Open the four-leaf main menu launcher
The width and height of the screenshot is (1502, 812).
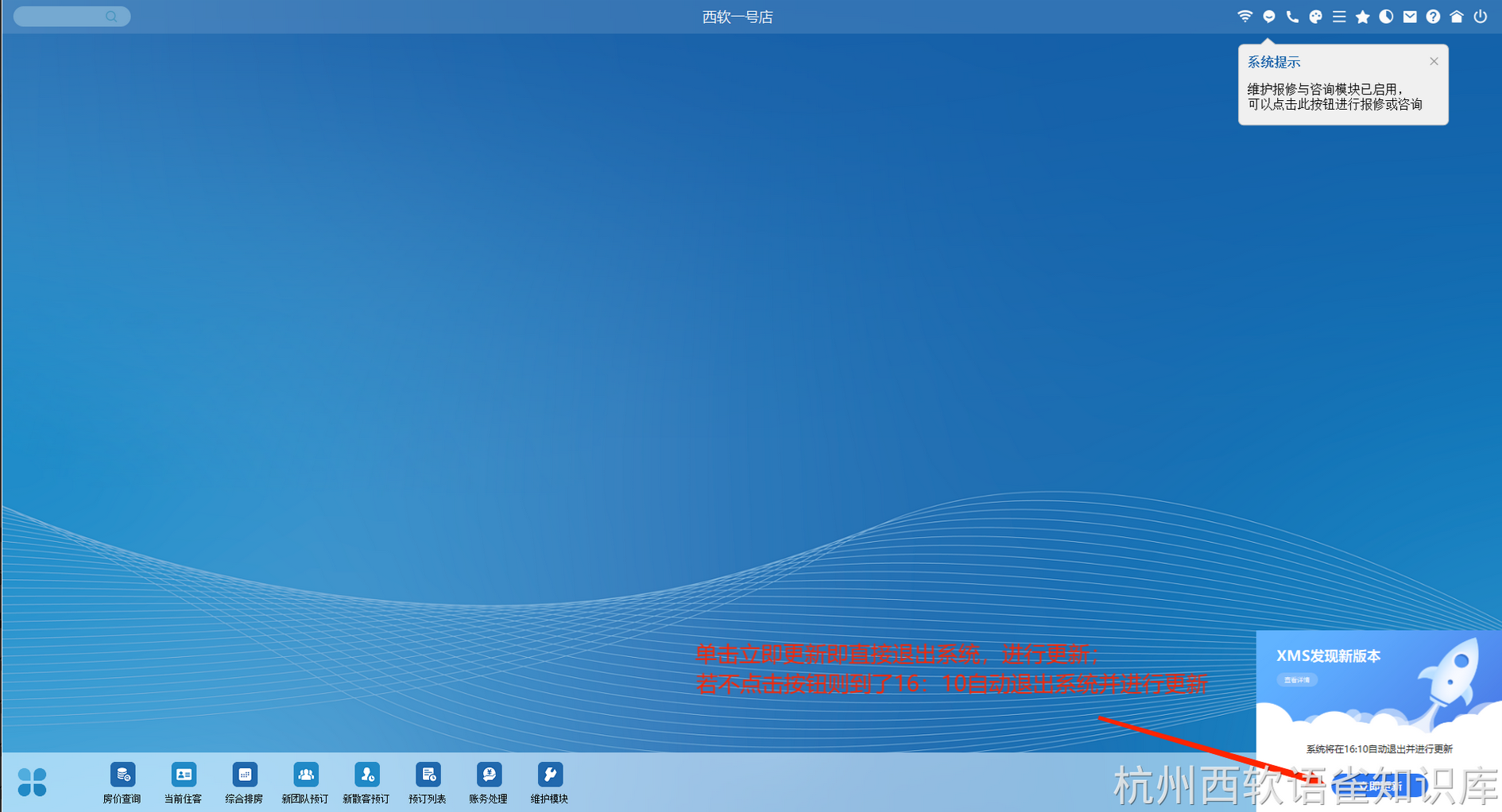pos(33,782)
